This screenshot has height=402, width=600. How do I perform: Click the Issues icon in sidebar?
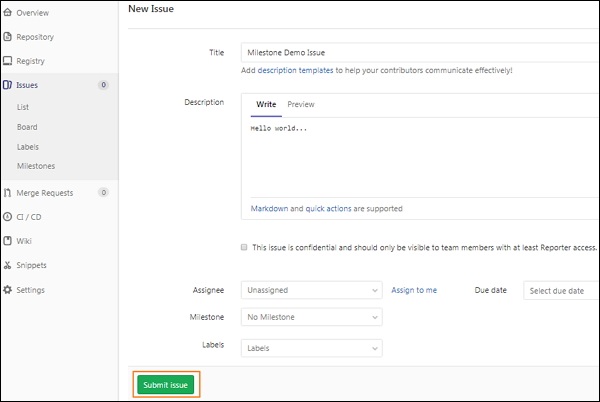click(7, 86)
